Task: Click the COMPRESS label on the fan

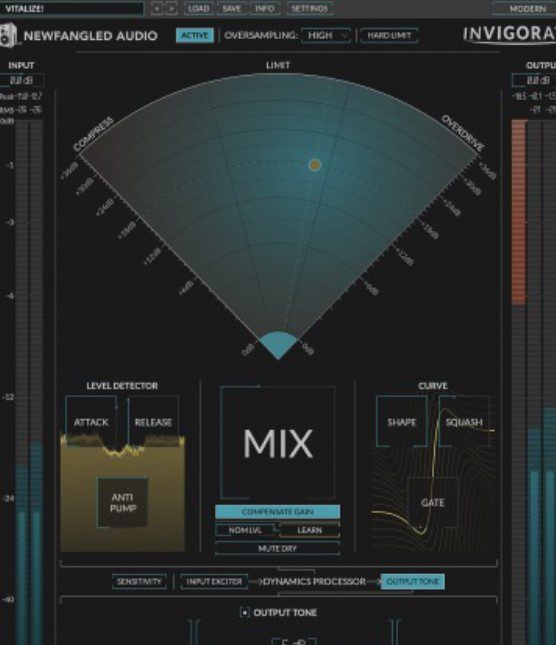Action: [93, 134]
